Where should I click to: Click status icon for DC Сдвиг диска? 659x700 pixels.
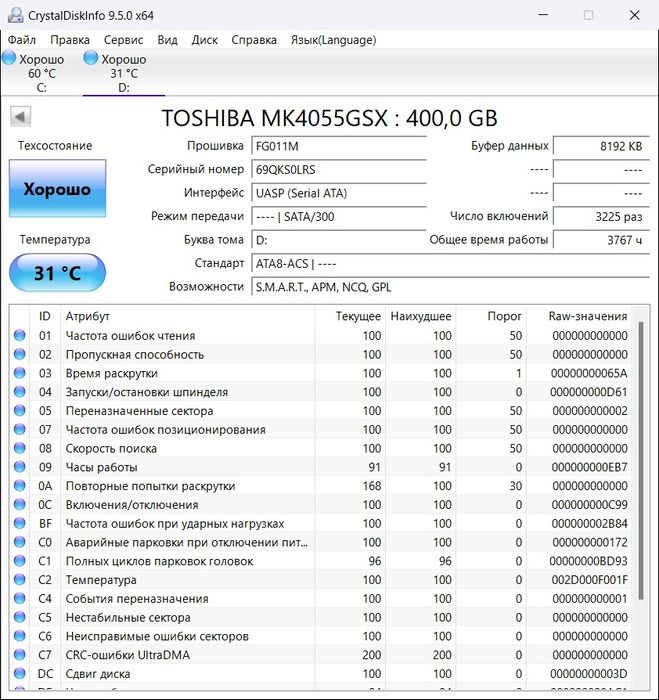pyautogui.click(x=20, y=673)
